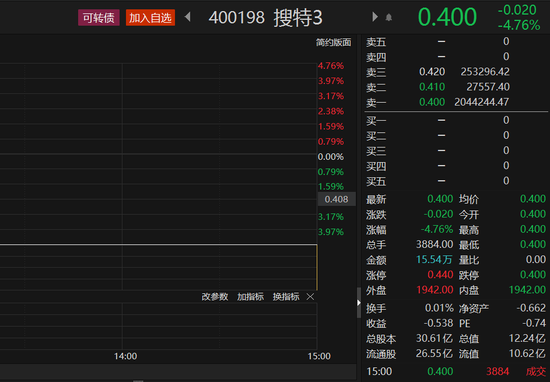Click 外盘 value 1942.00
The width and height of the screenshot is (550, 382).
pos(435,290)
